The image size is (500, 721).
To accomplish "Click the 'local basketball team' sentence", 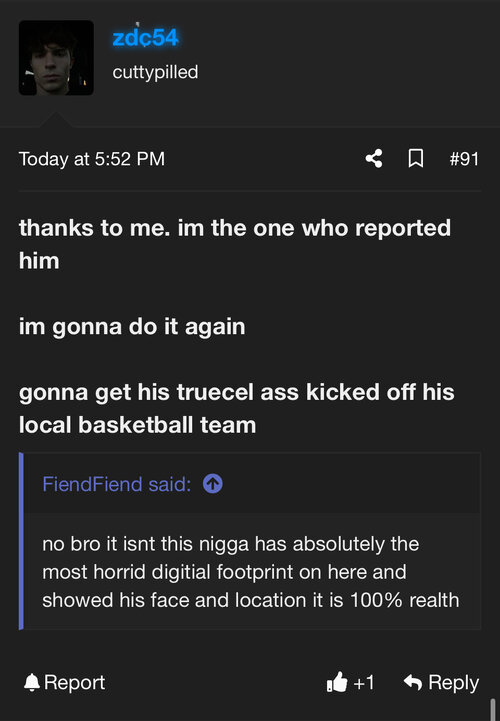I will 236,408.
